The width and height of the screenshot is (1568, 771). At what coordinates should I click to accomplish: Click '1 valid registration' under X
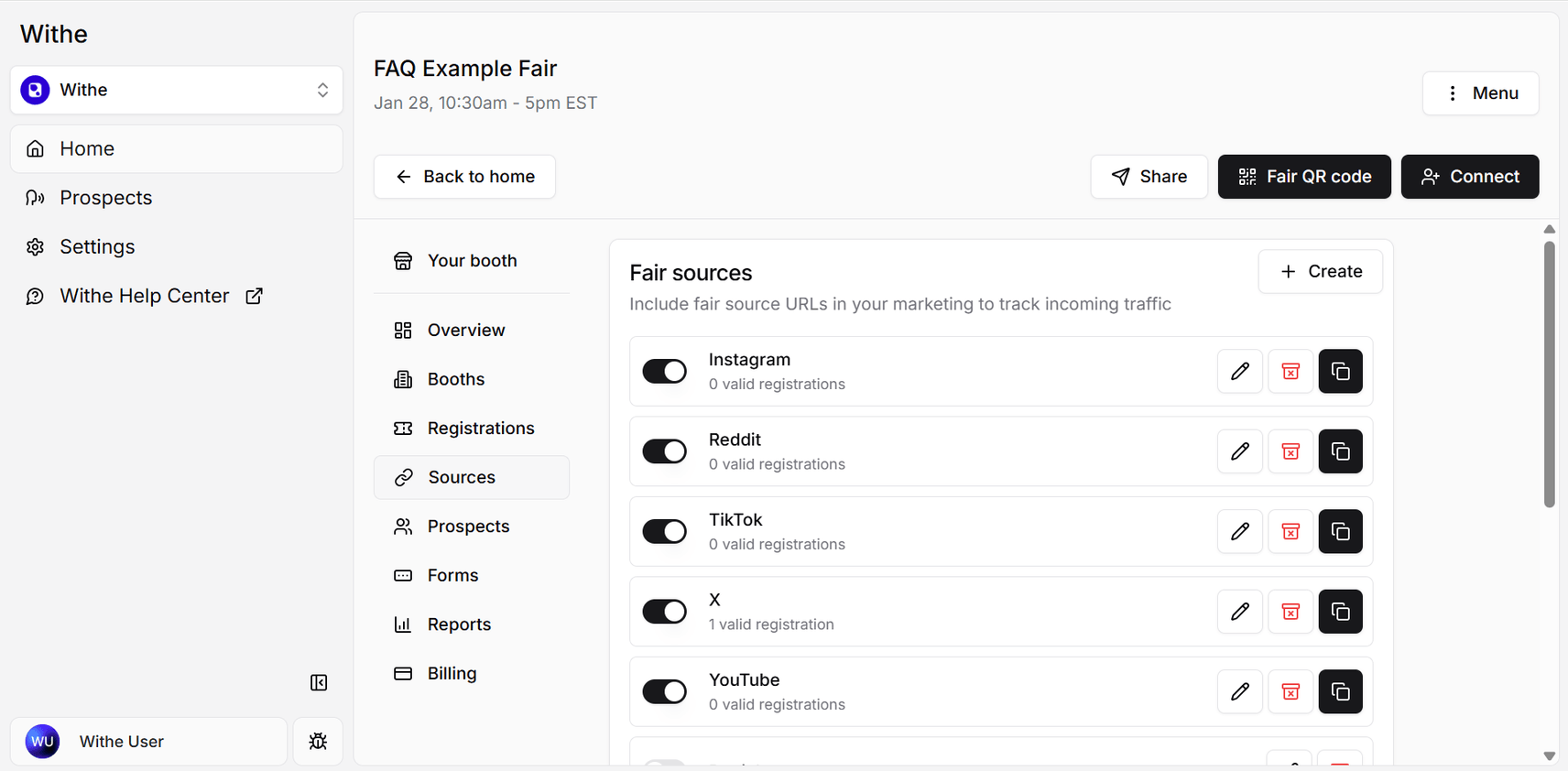(771, 624)
